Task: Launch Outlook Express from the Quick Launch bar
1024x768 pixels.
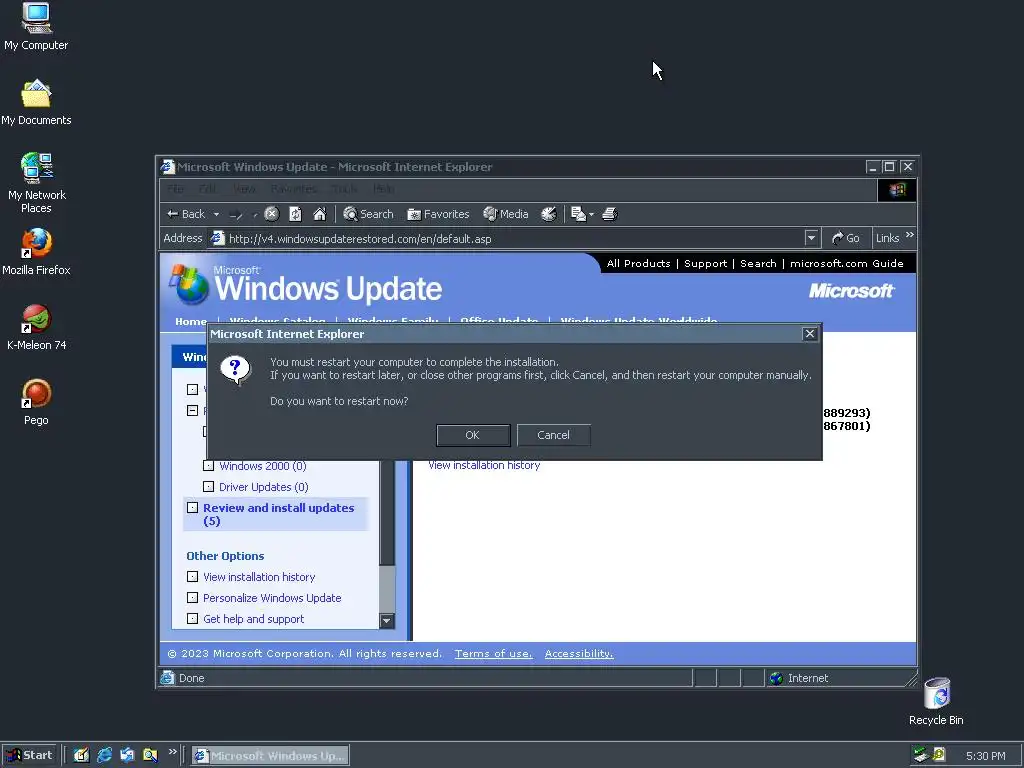Action: pos(127,755)
